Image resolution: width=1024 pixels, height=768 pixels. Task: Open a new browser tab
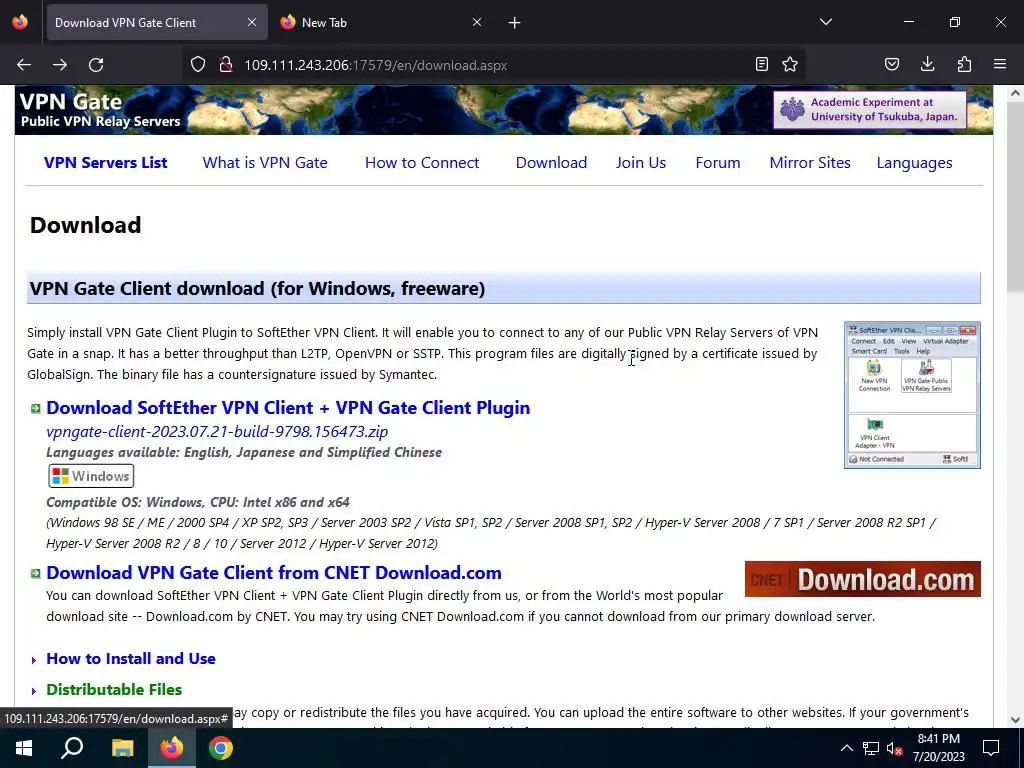coord(515,23)
